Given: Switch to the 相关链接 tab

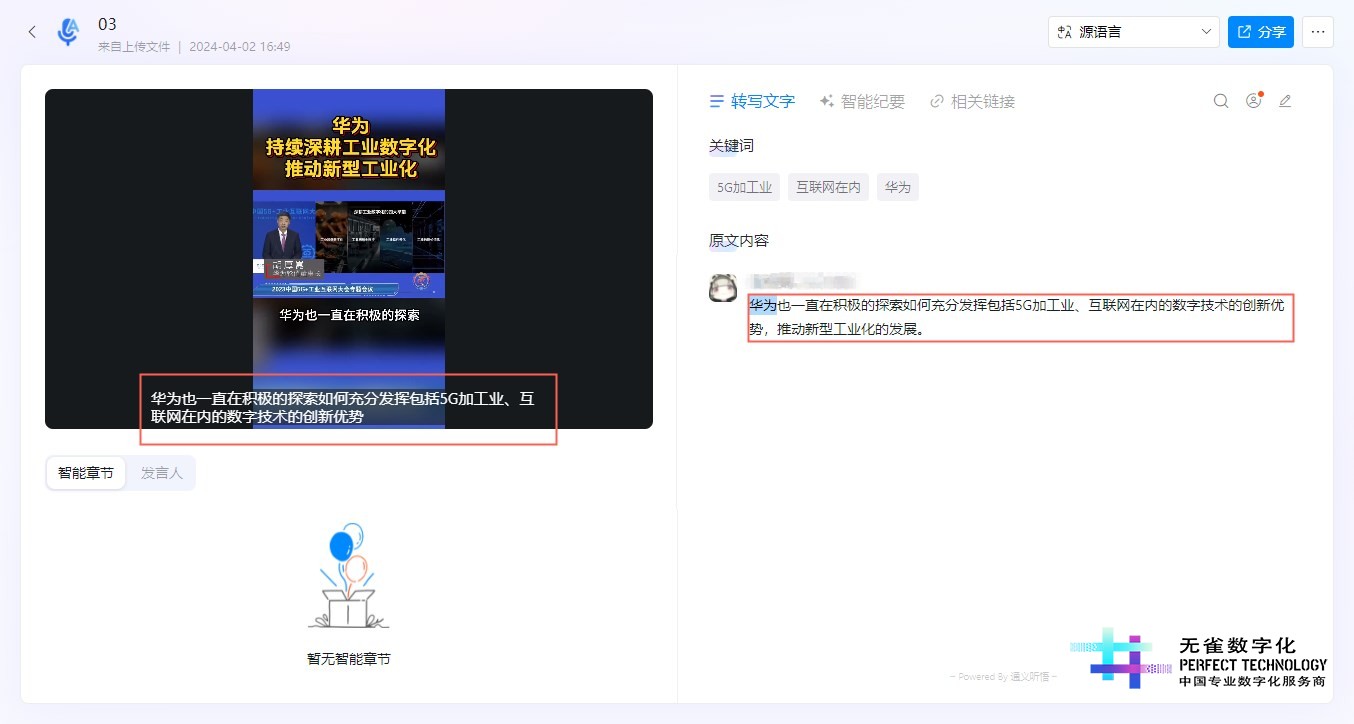Looking at the screenshot, I should 972,101.
